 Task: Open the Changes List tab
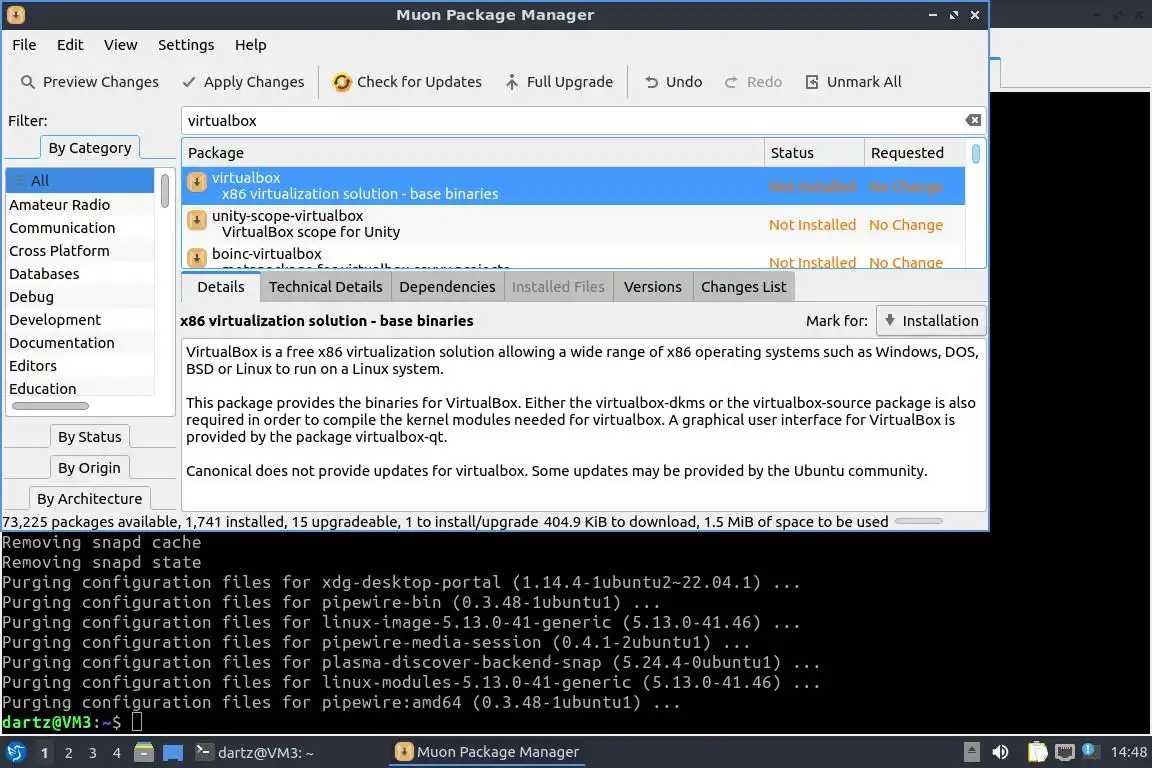tap(744, 287)
